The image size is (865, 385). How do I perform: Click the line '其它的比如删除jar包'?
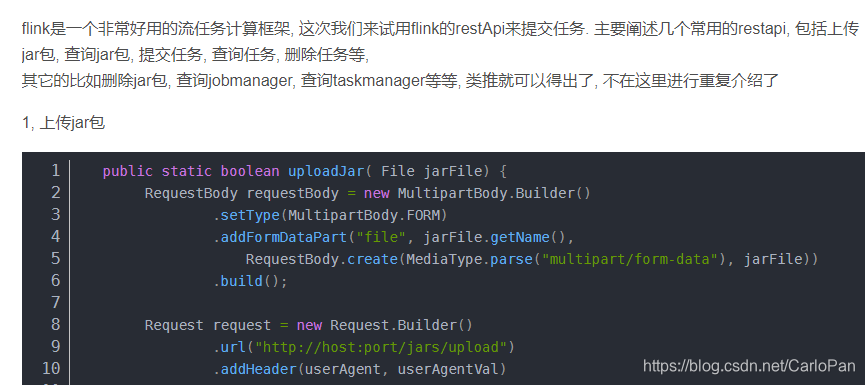(x=400, y=82)
